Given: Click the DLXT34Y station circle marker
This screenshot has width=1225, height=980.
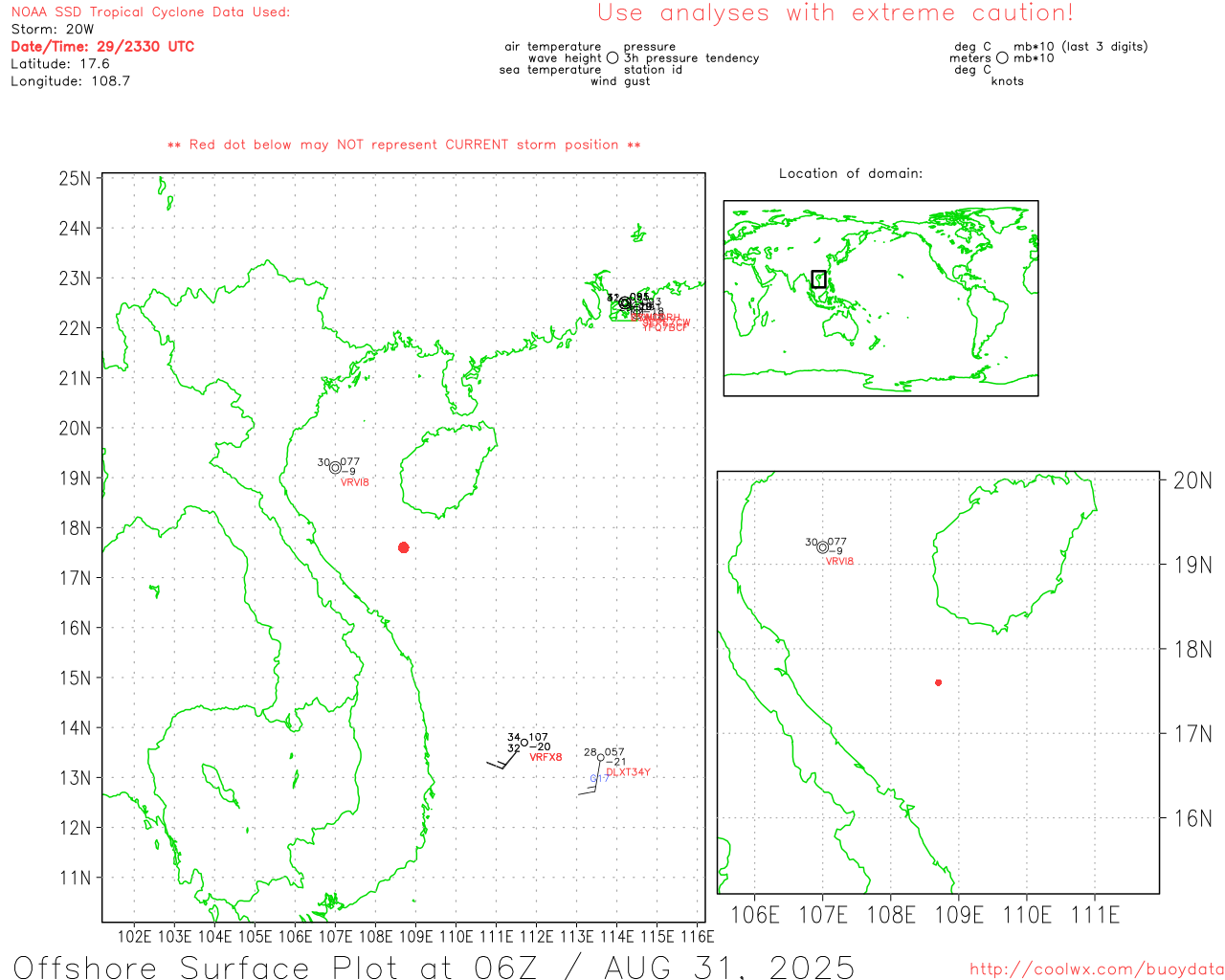Looking at the screenshot, I should (601, 757).
